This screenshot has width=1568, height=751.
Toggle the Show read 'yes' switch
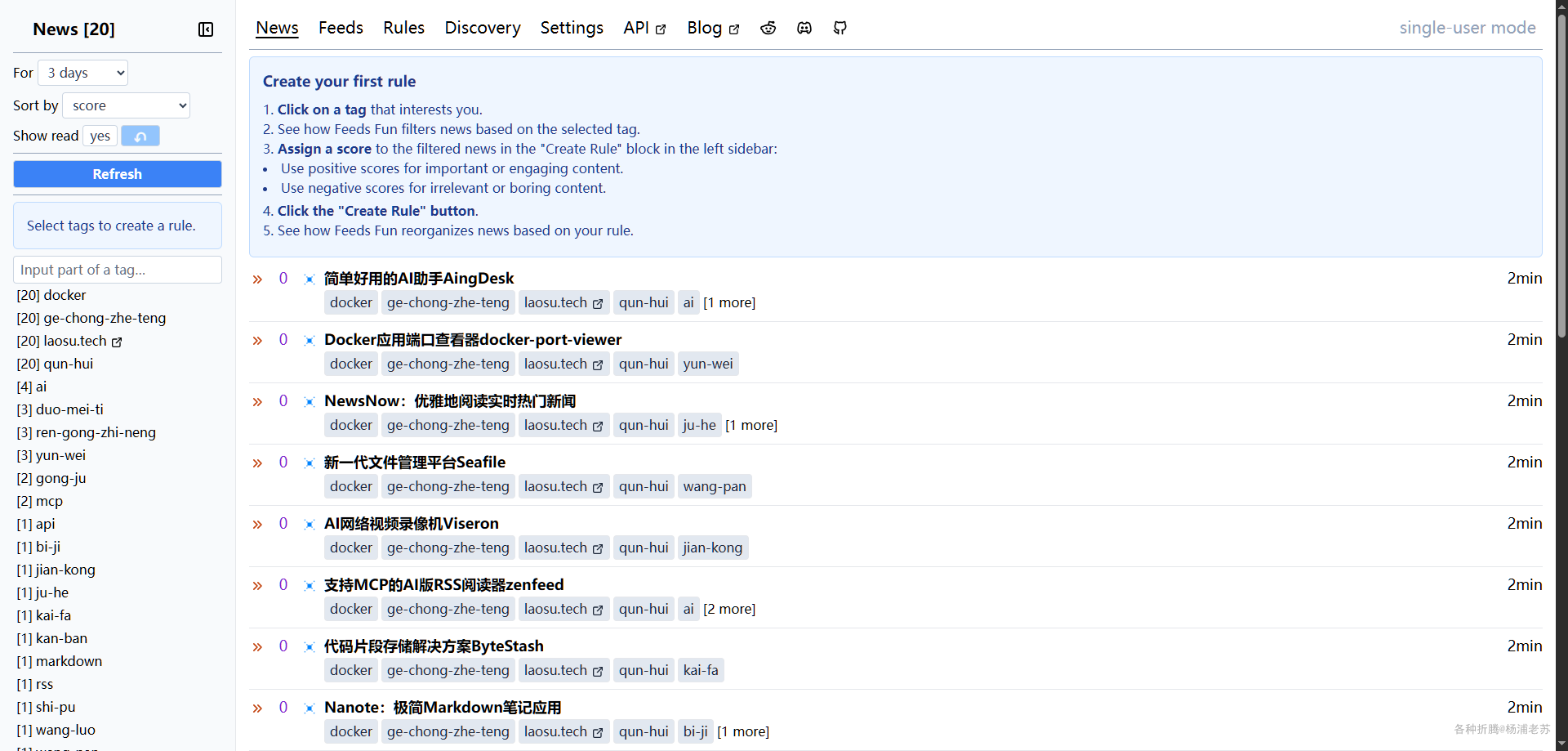(x=100, y=136)
